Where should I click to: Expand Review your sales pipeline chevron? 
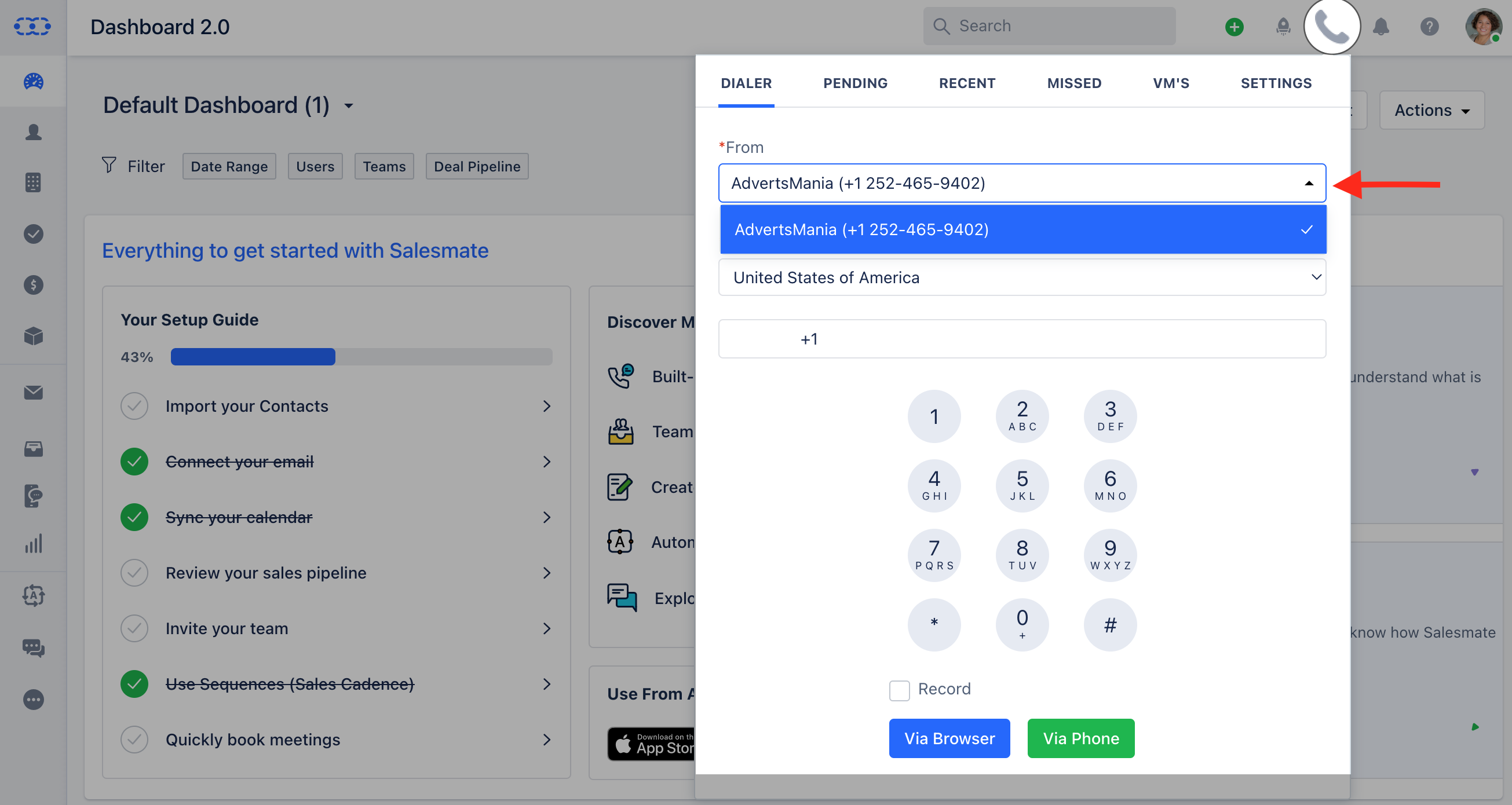coord(546,573)
